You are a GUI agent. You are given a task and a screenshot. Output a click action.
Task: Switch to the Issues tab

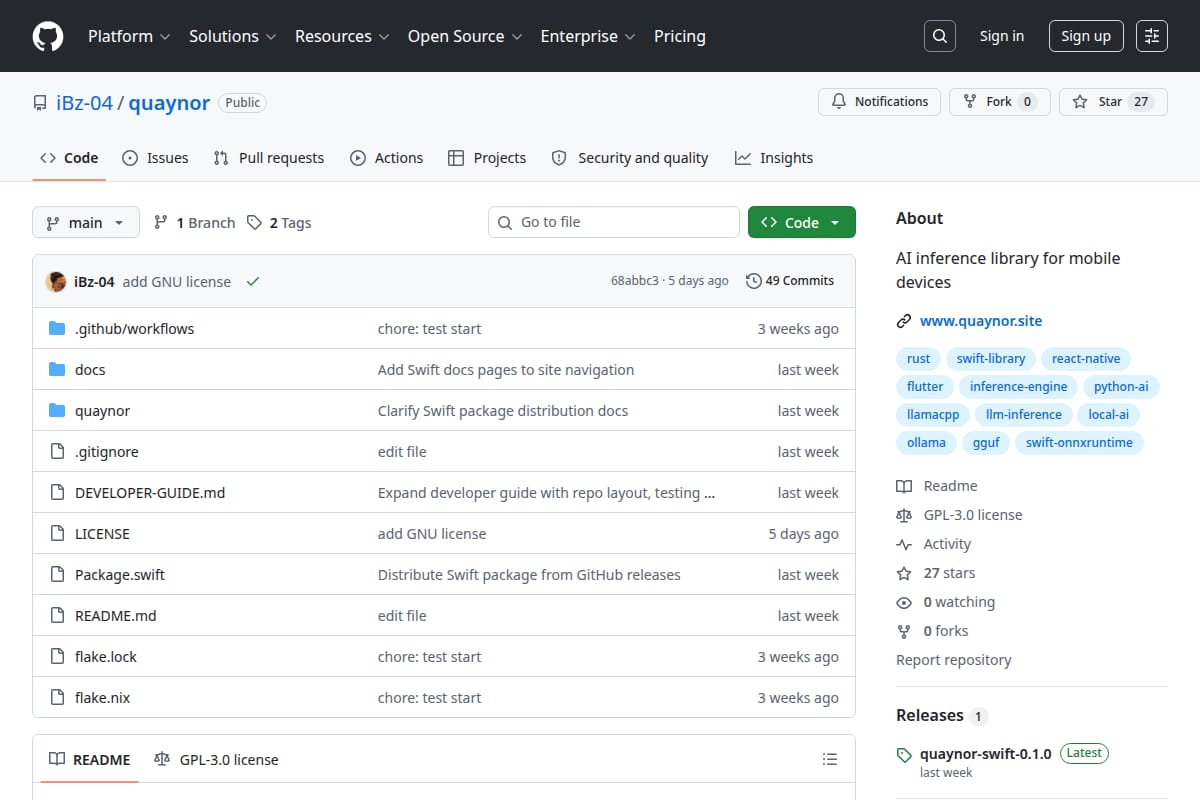point(155,158)
